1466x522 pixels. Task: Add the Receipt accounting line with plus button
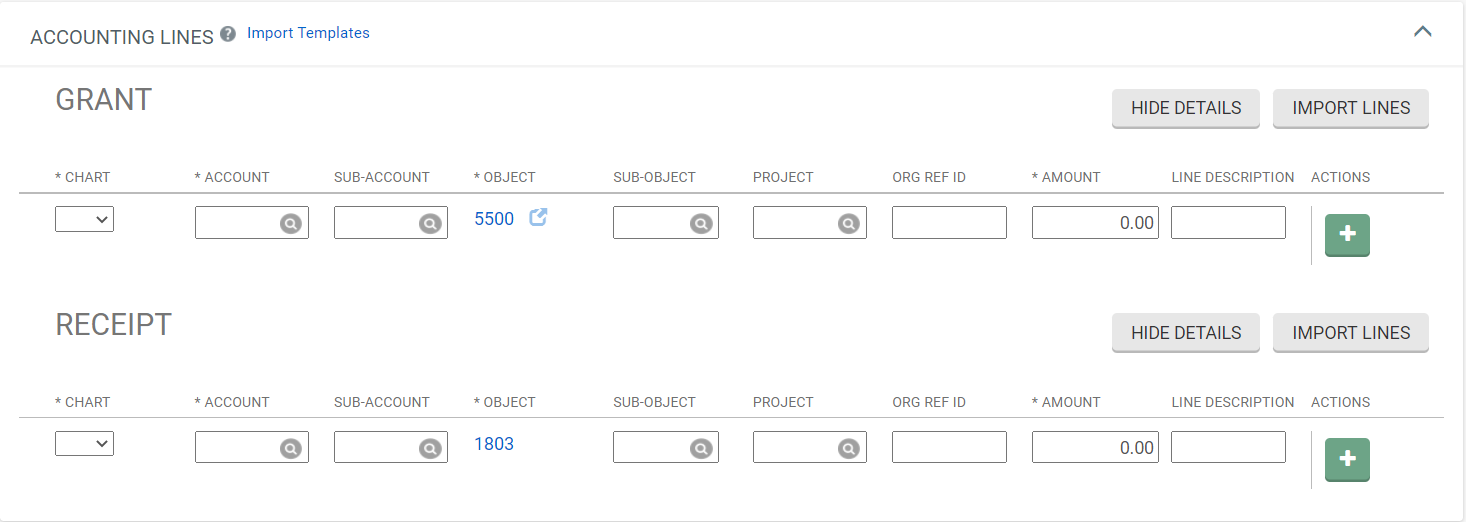[x=1346, y=459]
